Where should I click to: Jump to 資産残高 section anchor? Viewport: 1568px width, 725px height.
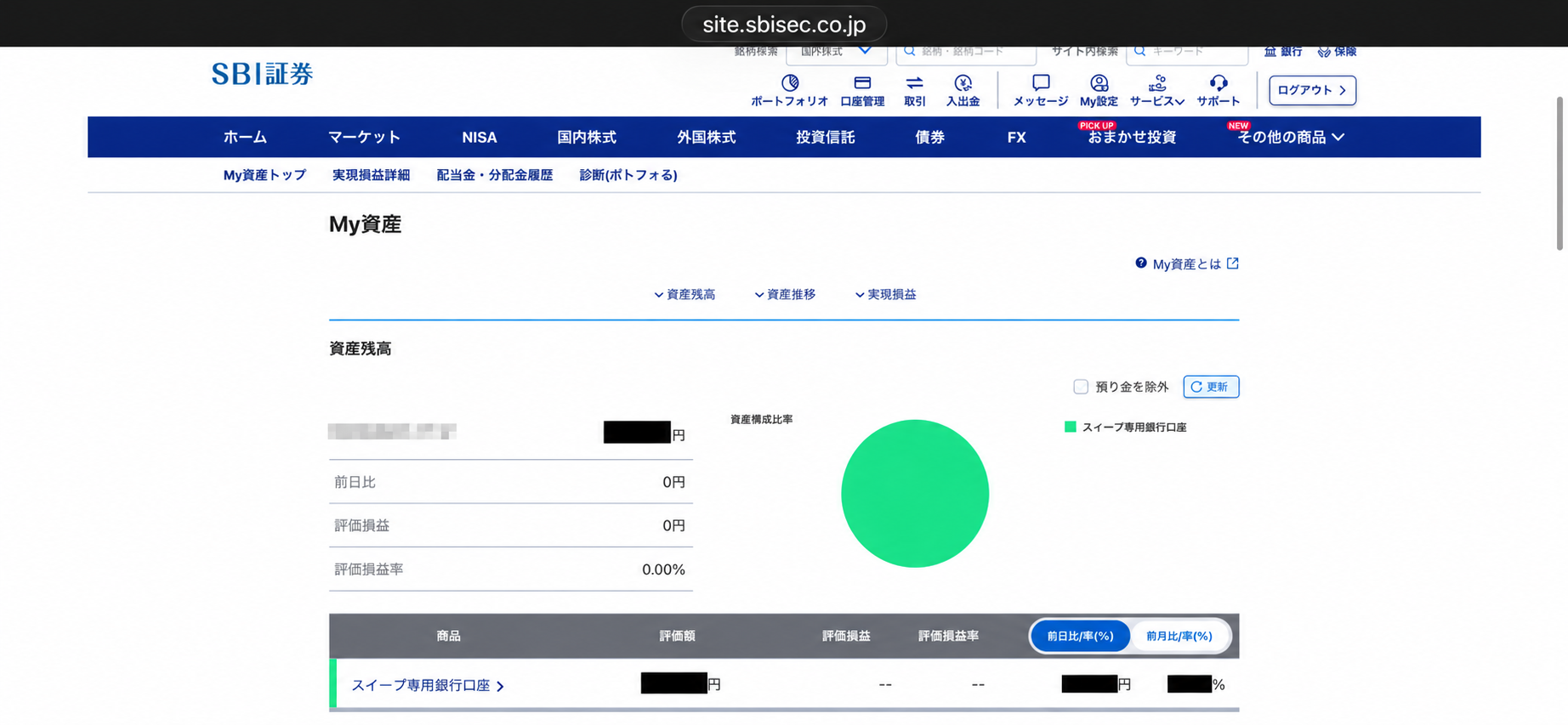[685, 294]
